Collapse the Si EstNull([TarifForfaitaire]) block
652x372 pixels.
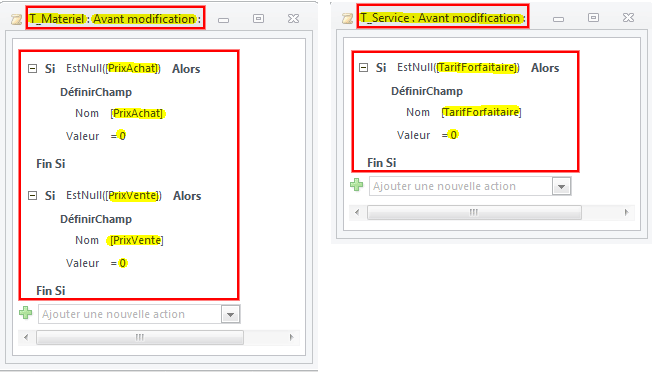click(363, 67)
